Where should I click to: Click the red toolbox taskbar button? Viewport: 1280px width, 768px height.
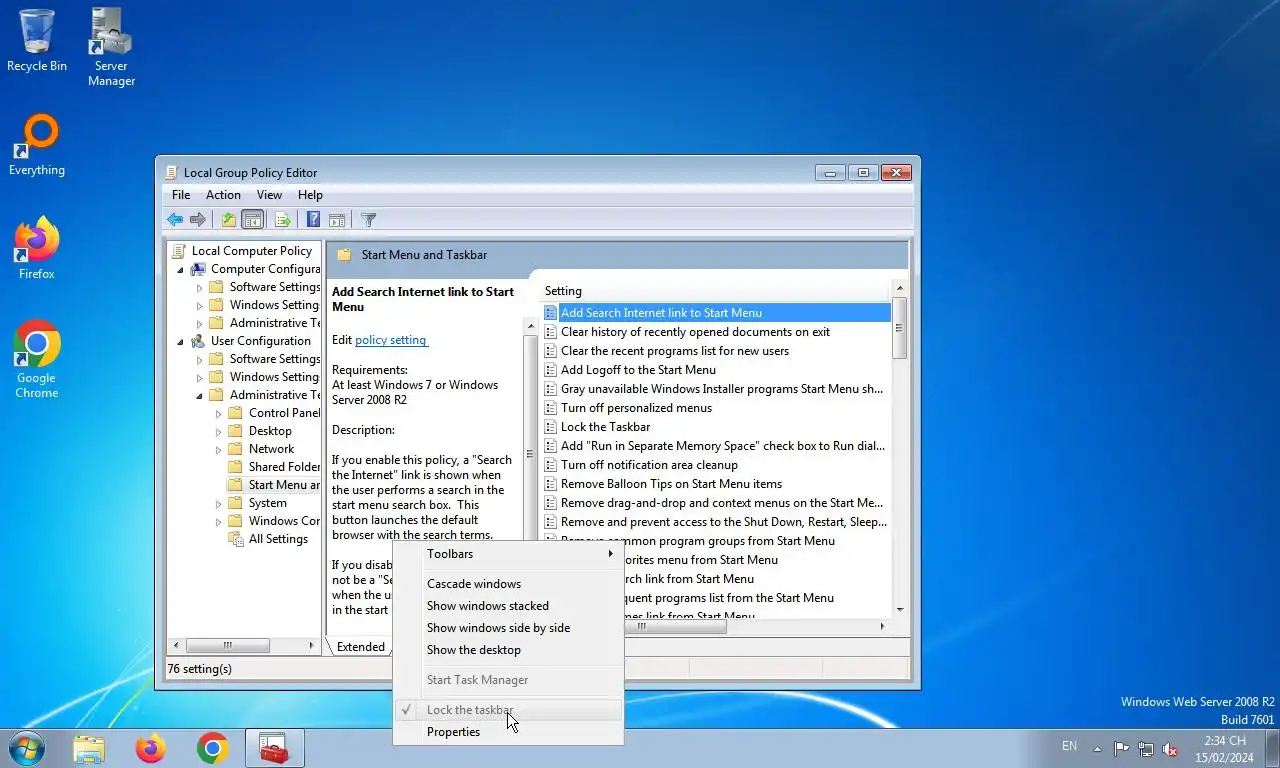click(x=274, y=748)
